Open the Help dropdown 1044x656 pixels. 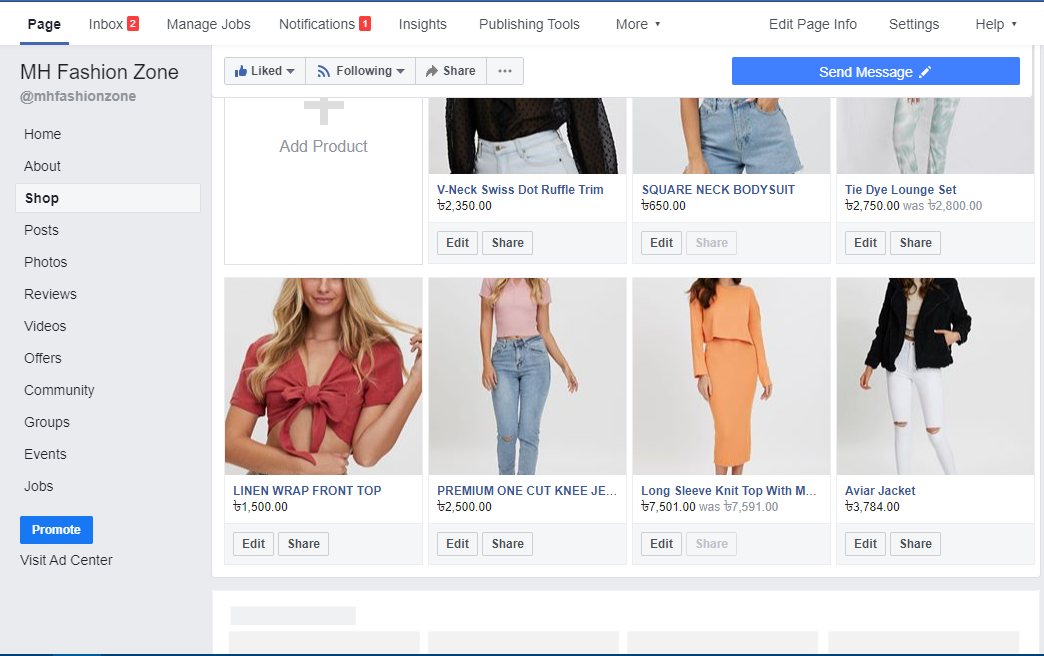(996, 24)
